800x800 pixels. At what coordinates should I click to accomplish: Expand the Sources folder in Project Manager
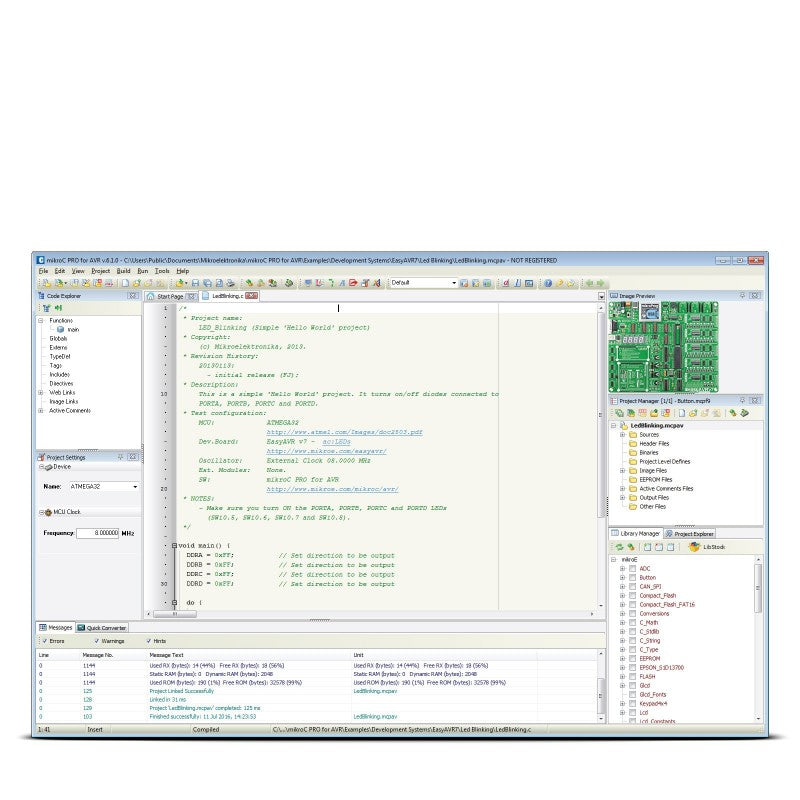click(621, 435)
